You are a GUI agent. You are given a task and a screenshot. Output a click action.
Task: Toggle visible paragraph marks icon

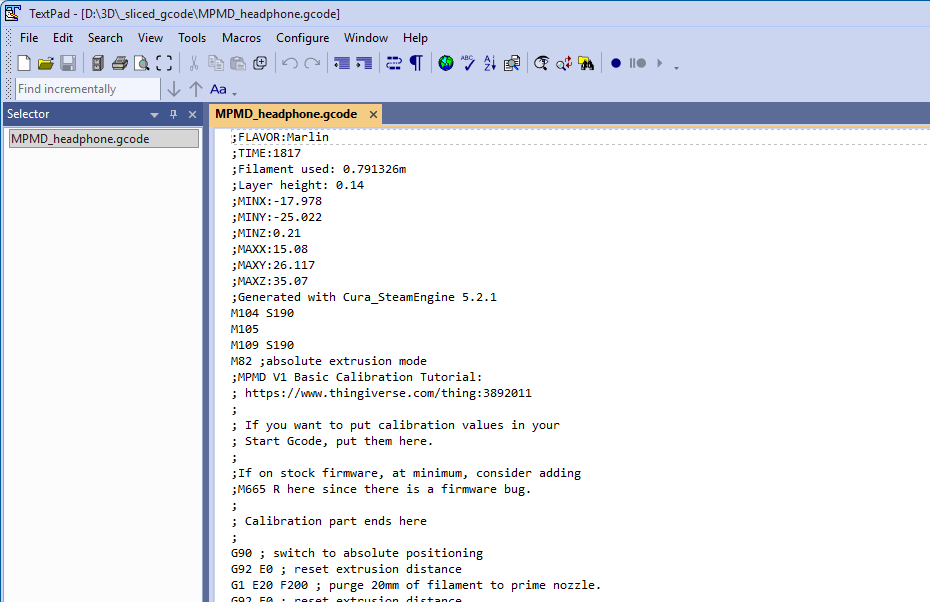point(416,63)
